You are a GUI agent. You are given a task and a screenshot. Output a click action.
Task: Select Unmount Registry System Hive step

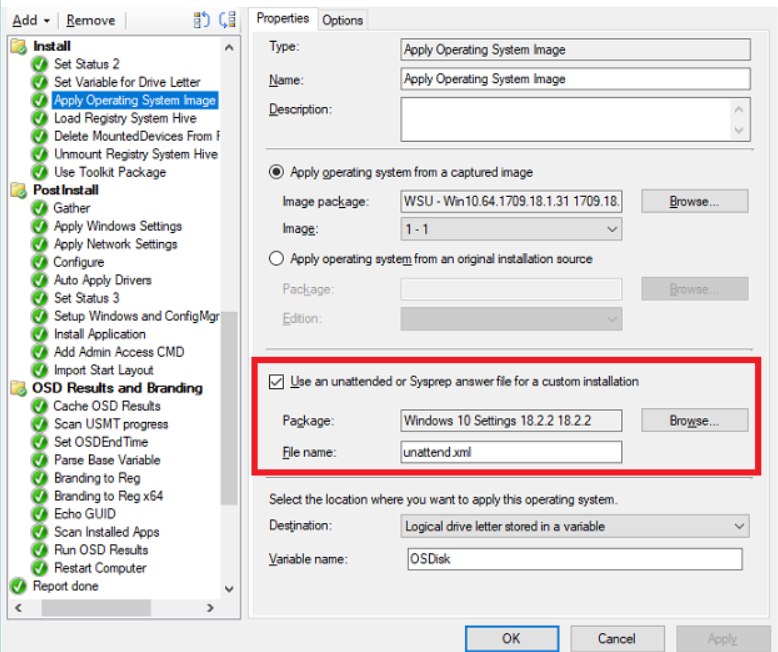pyautogui.click(x=135, y=154)
